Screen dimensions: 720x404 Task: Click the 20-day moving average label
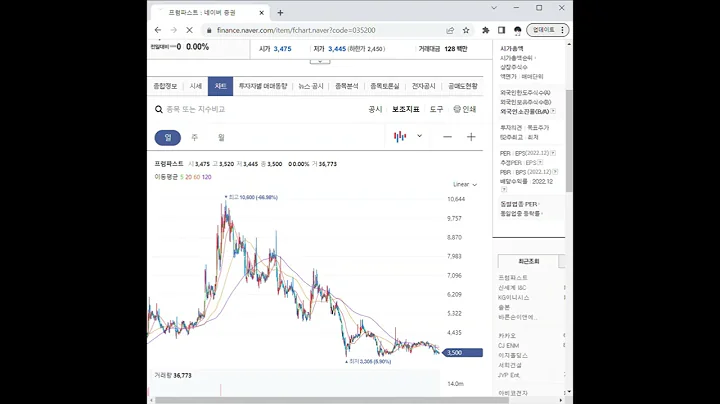click(x=188, y=177)
